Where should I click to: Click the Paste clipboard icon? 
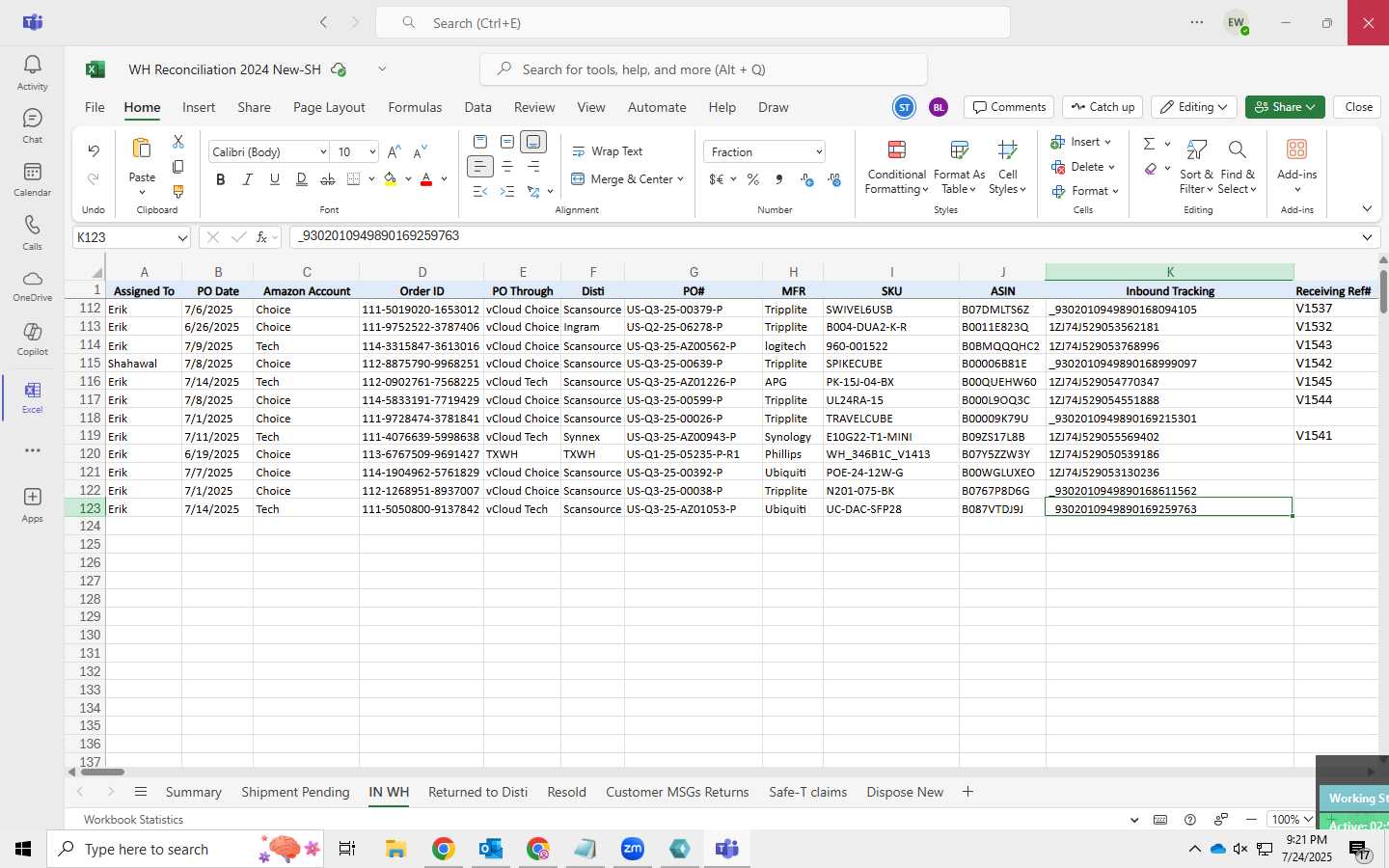(142, 149)
